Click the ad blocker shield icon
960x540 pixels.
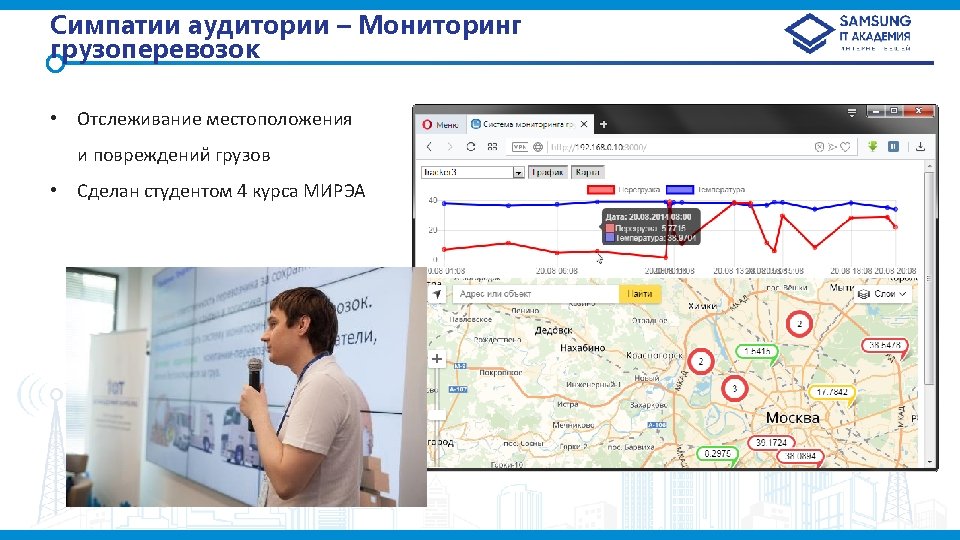[819, 147]
